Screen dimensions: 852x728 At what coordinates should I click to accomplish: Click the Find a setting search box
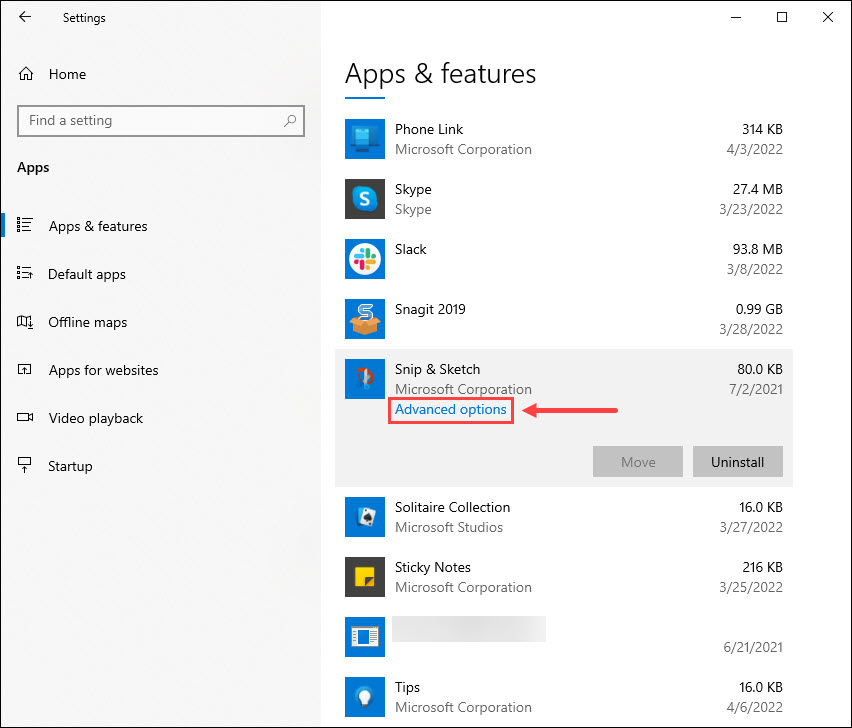[150, 121]
